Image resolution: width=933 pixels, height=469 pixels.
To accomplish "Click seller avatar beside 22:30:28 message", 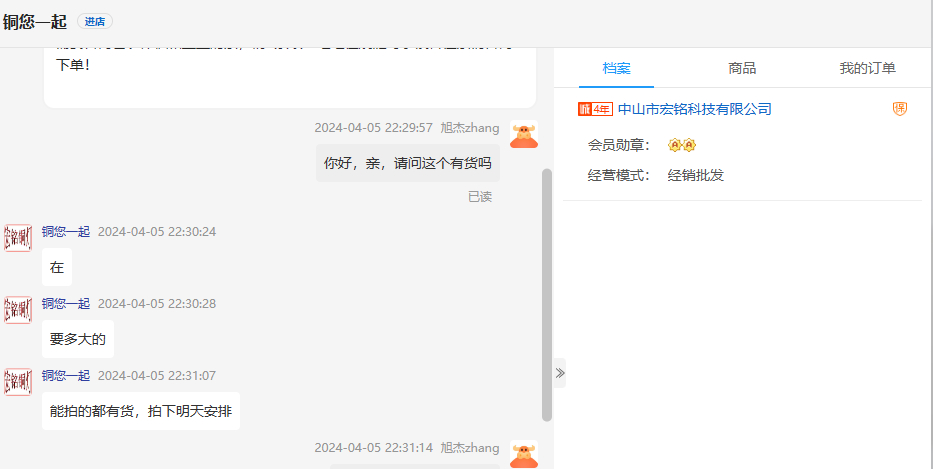I will [x=18, y=310].
